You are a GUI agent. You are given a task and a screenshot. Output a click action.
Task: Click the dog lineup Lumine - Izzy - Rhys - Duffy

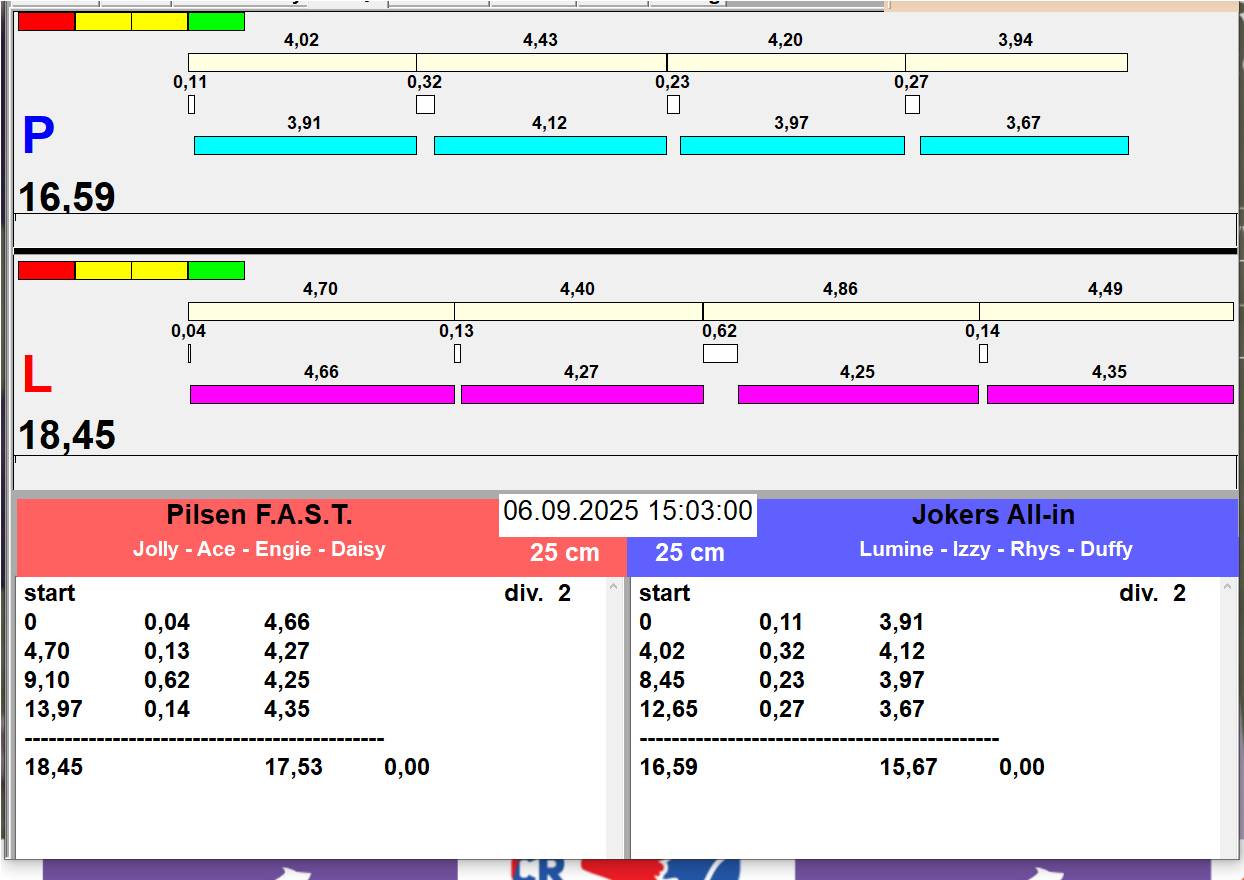996,549
